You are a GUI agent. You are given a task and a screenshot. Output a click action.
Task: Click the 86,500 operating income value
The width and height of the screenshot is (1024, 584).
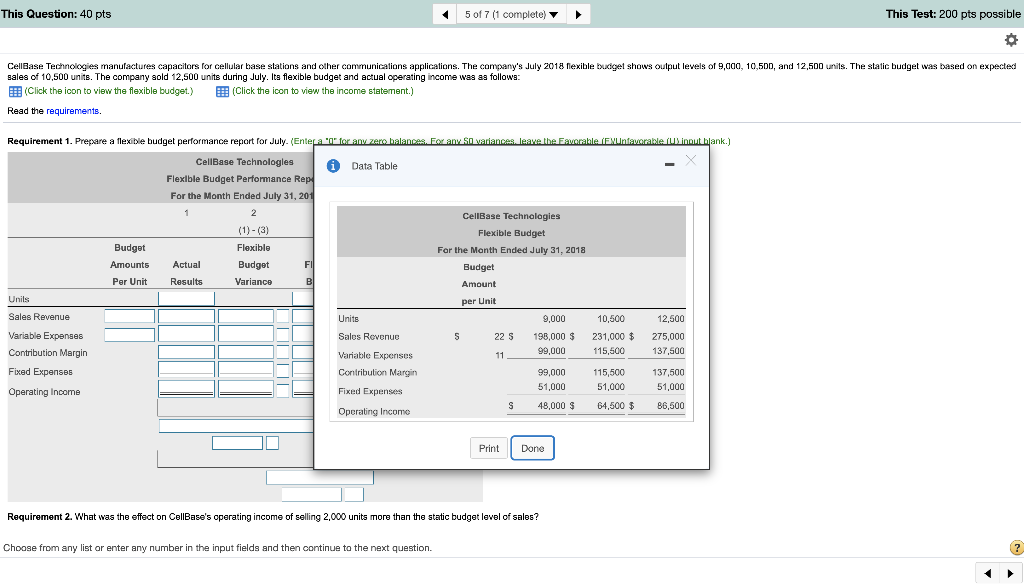coord(671,406)
